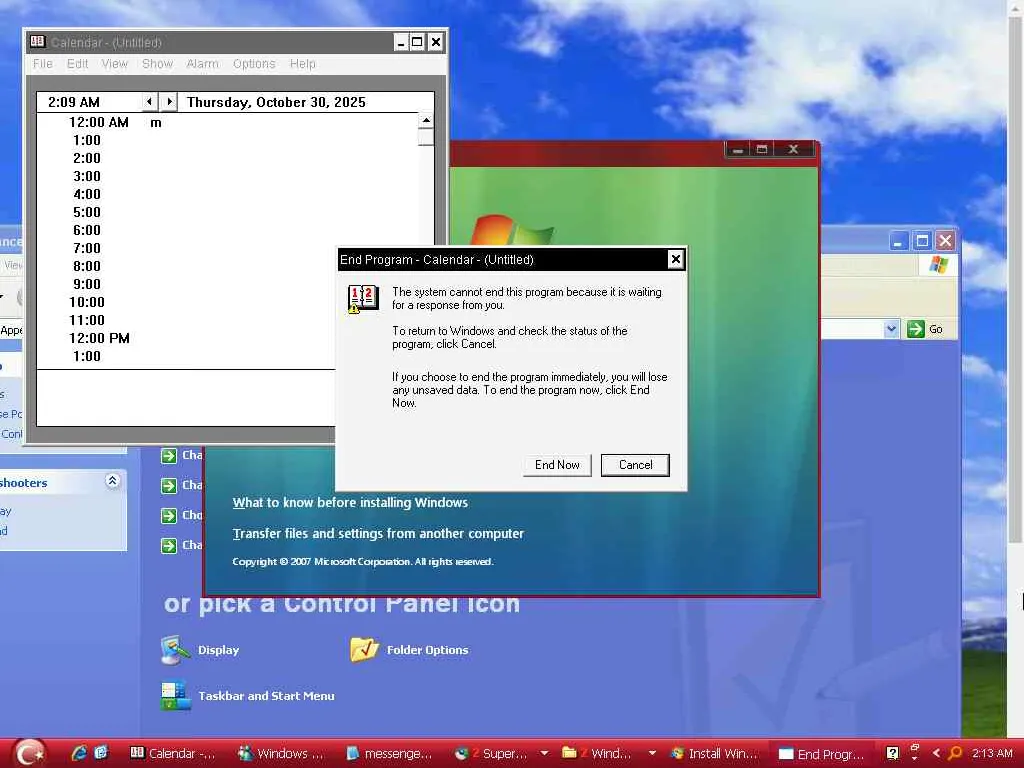
Task: Open the Super grouped taskbar button
Action: pyautogui.click(x=491, y=754)
